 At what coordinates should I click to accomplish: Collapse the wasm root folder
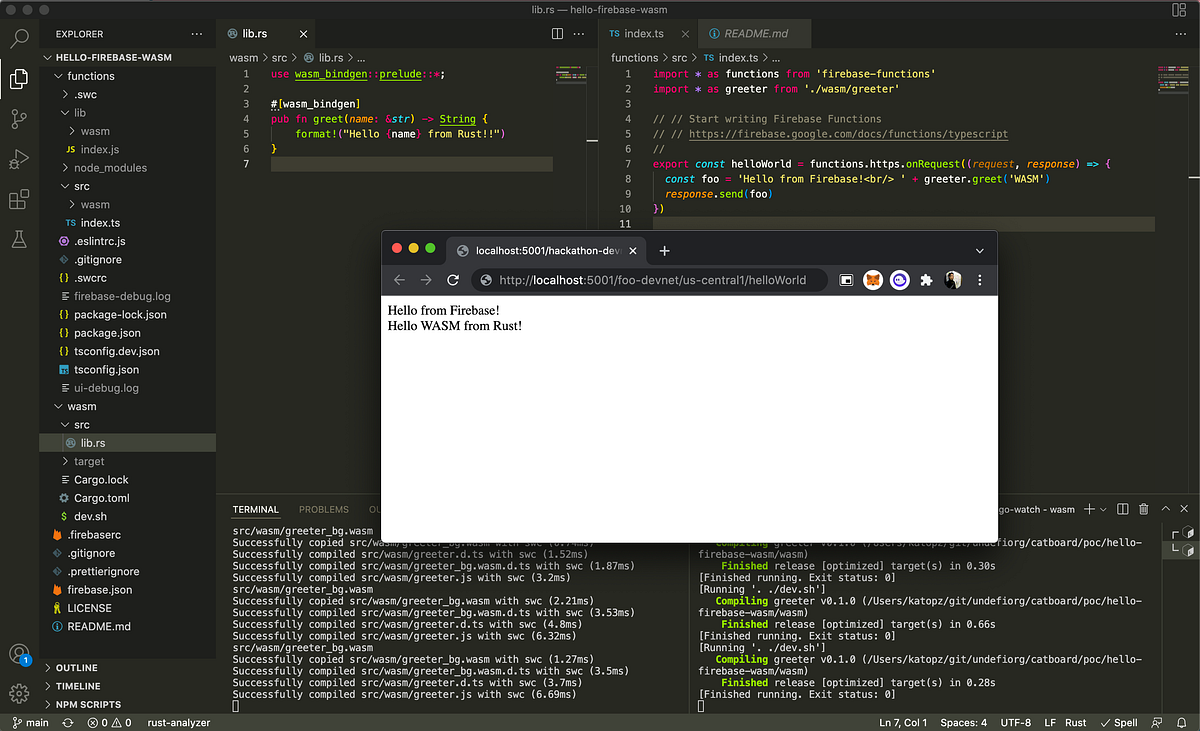click(82, 406)
